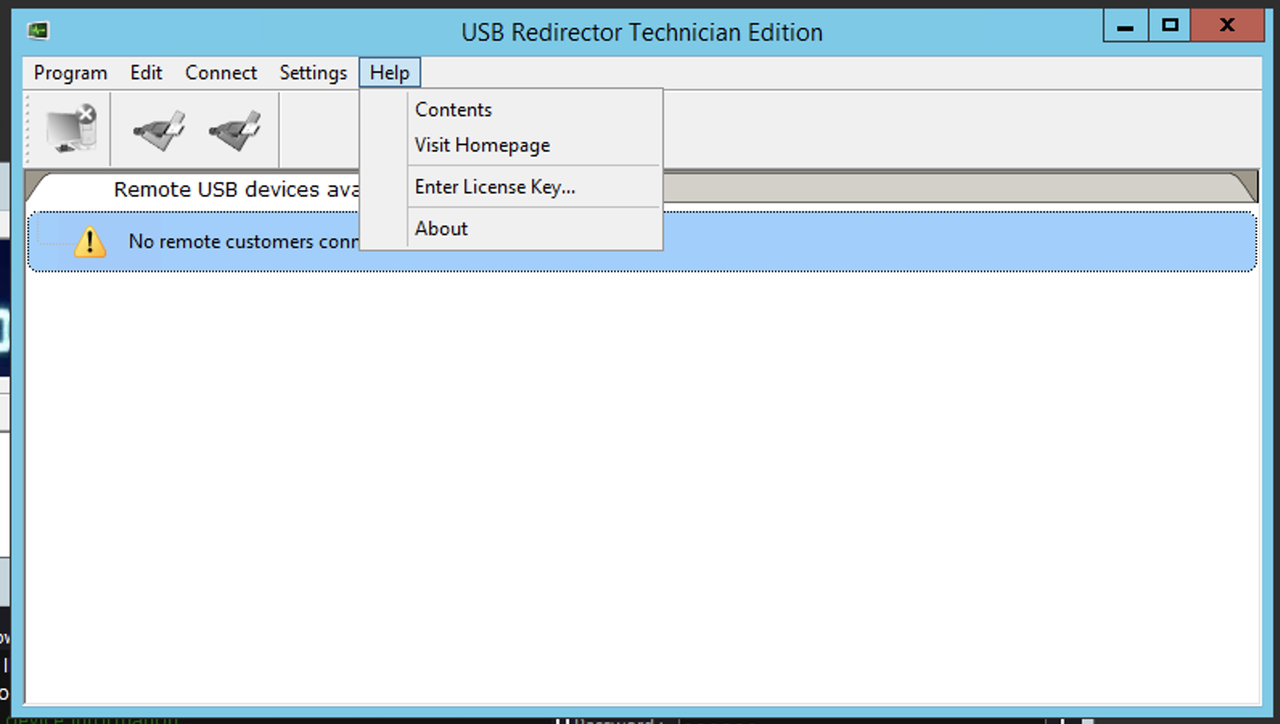Open the Edit menu

click(x=146, y=72)
